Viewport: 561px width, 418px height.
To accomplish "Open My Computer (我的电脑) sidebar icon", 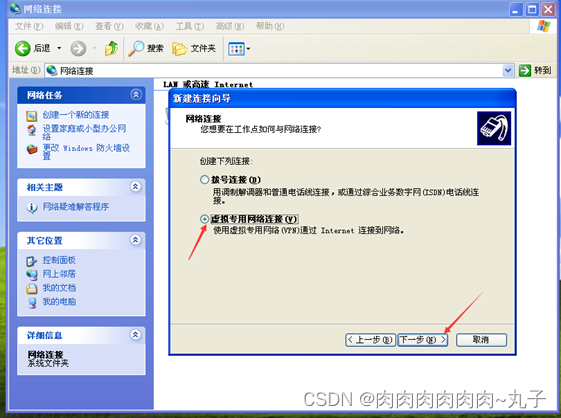I will (x=32, y=303).
